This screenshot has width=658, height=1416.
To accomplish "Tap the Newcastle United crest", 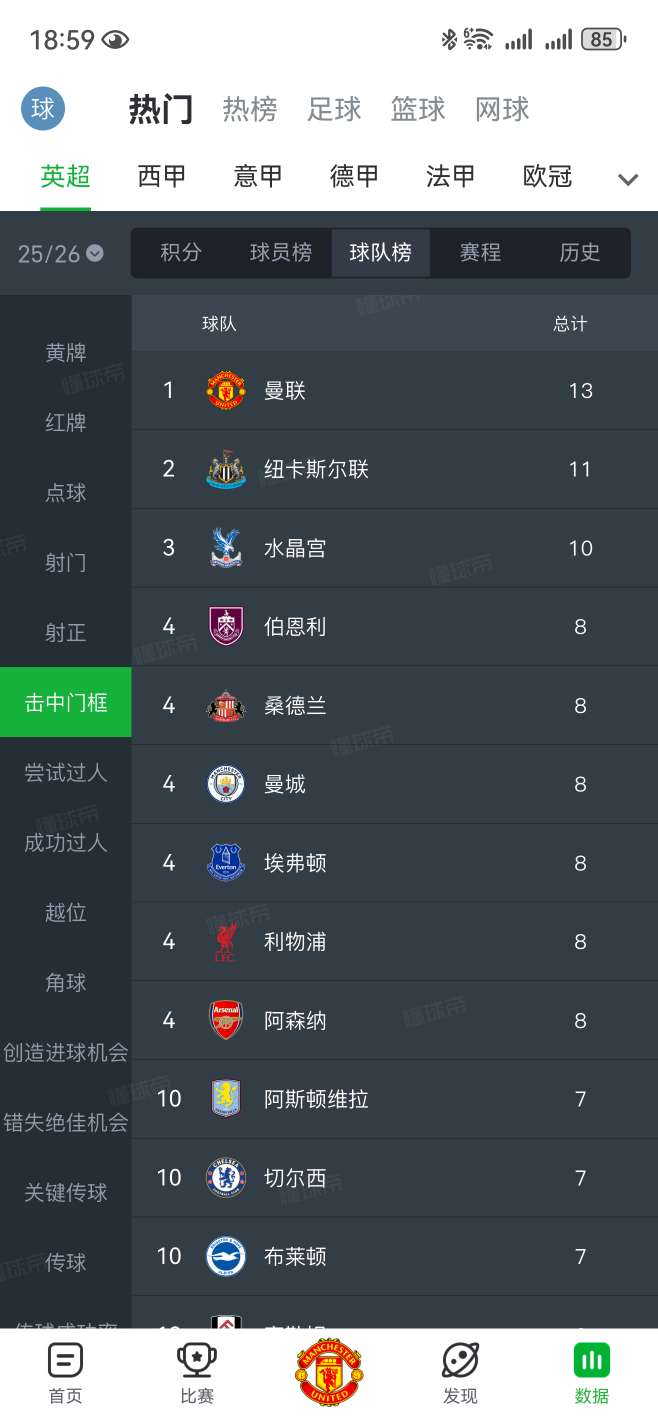I will (x=226, y=469).
